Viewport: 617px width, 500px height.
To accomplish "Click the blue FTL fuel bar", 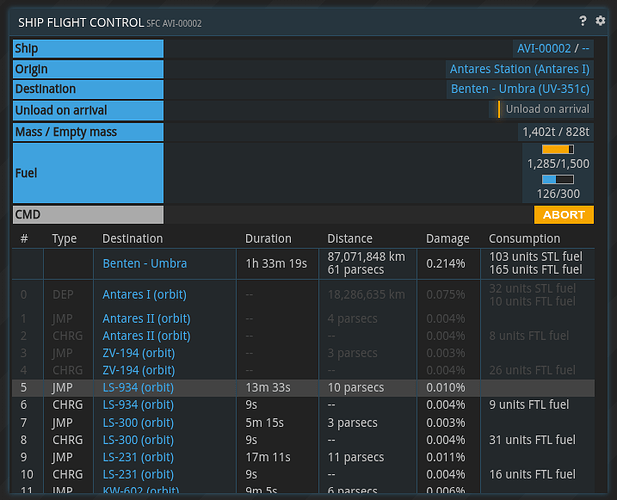I will pyautogui.click(x=558, y=179).
